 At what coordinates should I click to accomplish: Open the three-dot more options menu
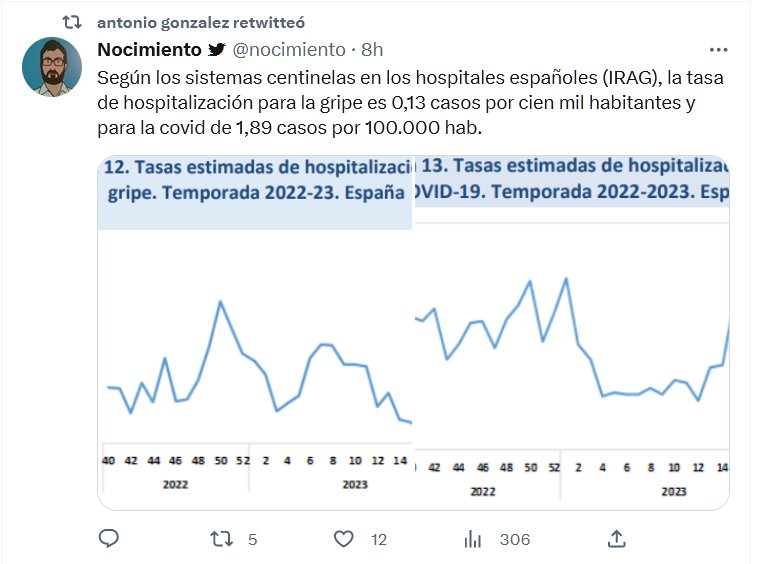718,49
